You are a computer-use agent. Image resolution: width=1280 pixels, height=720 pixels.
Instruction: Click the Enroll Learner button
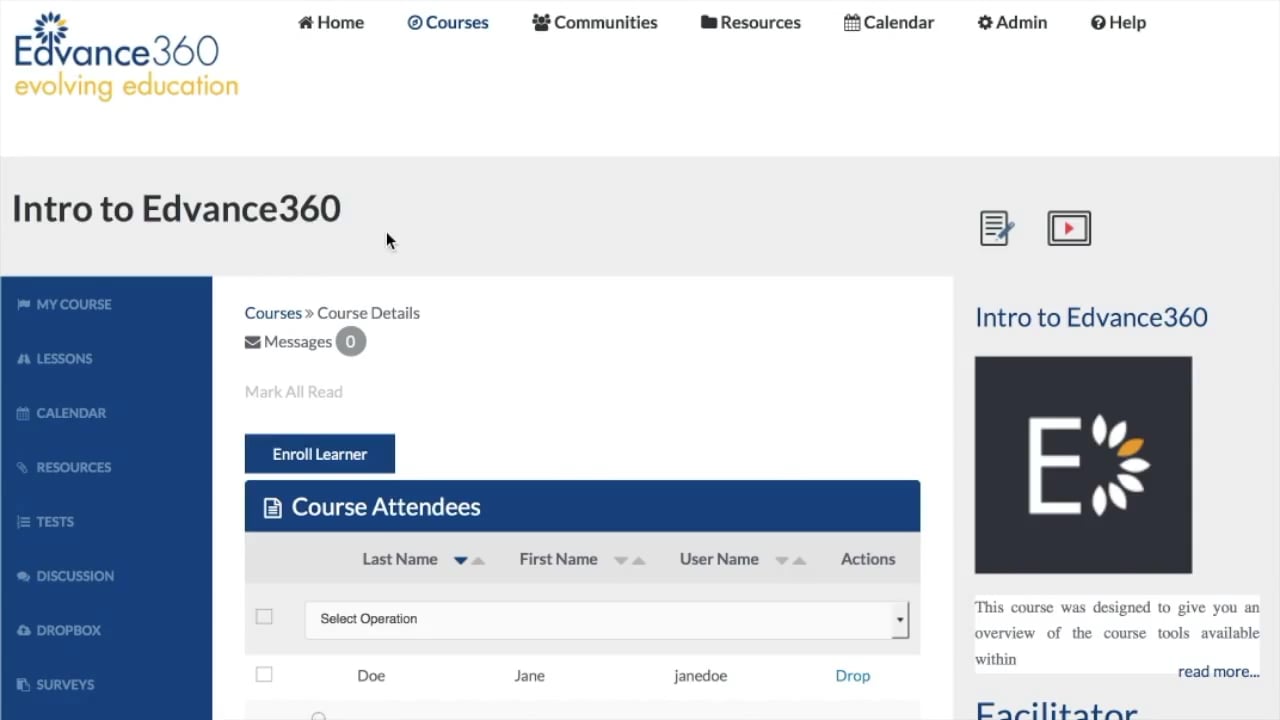(x=320, y=454)
